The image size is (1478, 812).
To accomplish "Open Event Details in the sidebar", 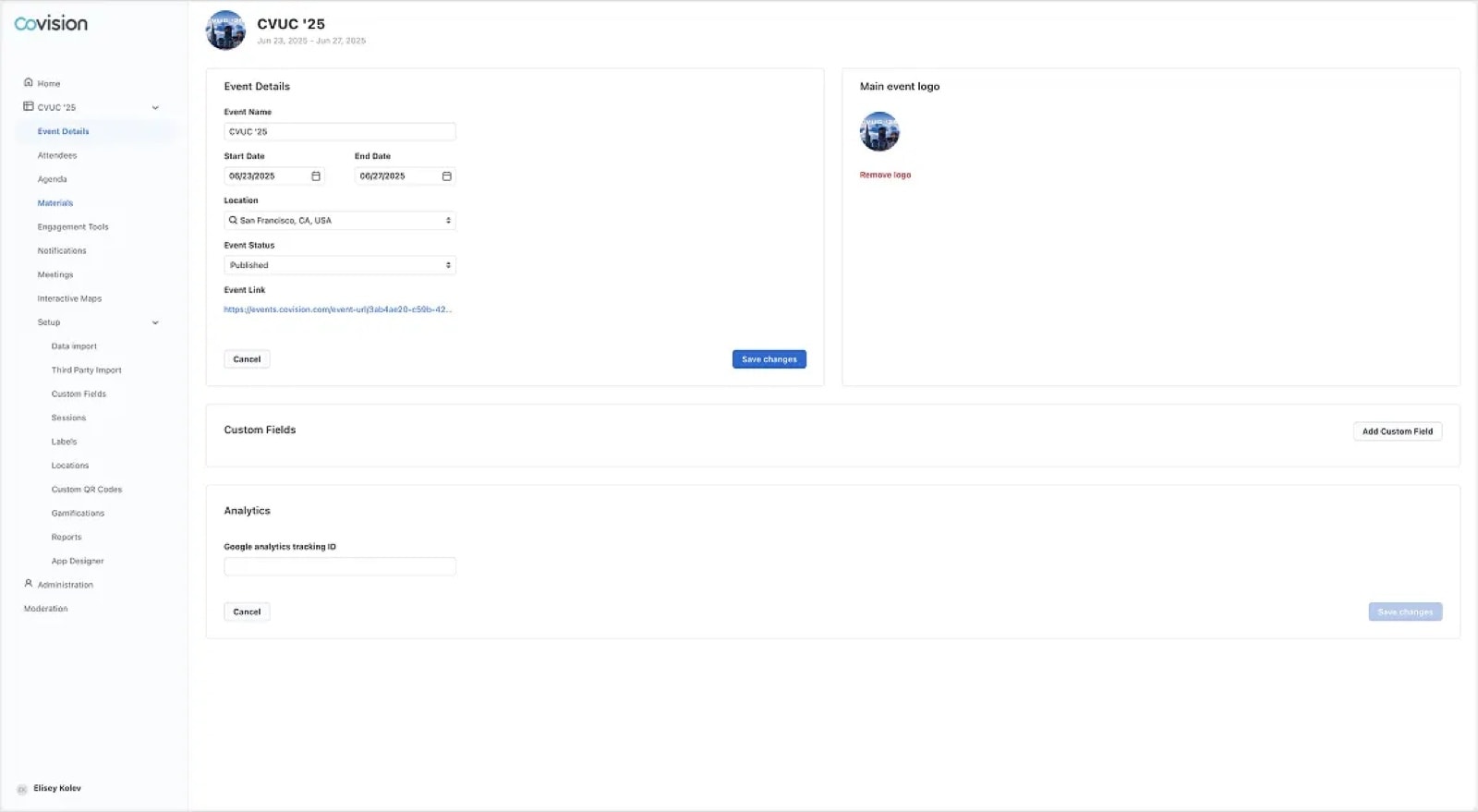I will pos(64,131).
